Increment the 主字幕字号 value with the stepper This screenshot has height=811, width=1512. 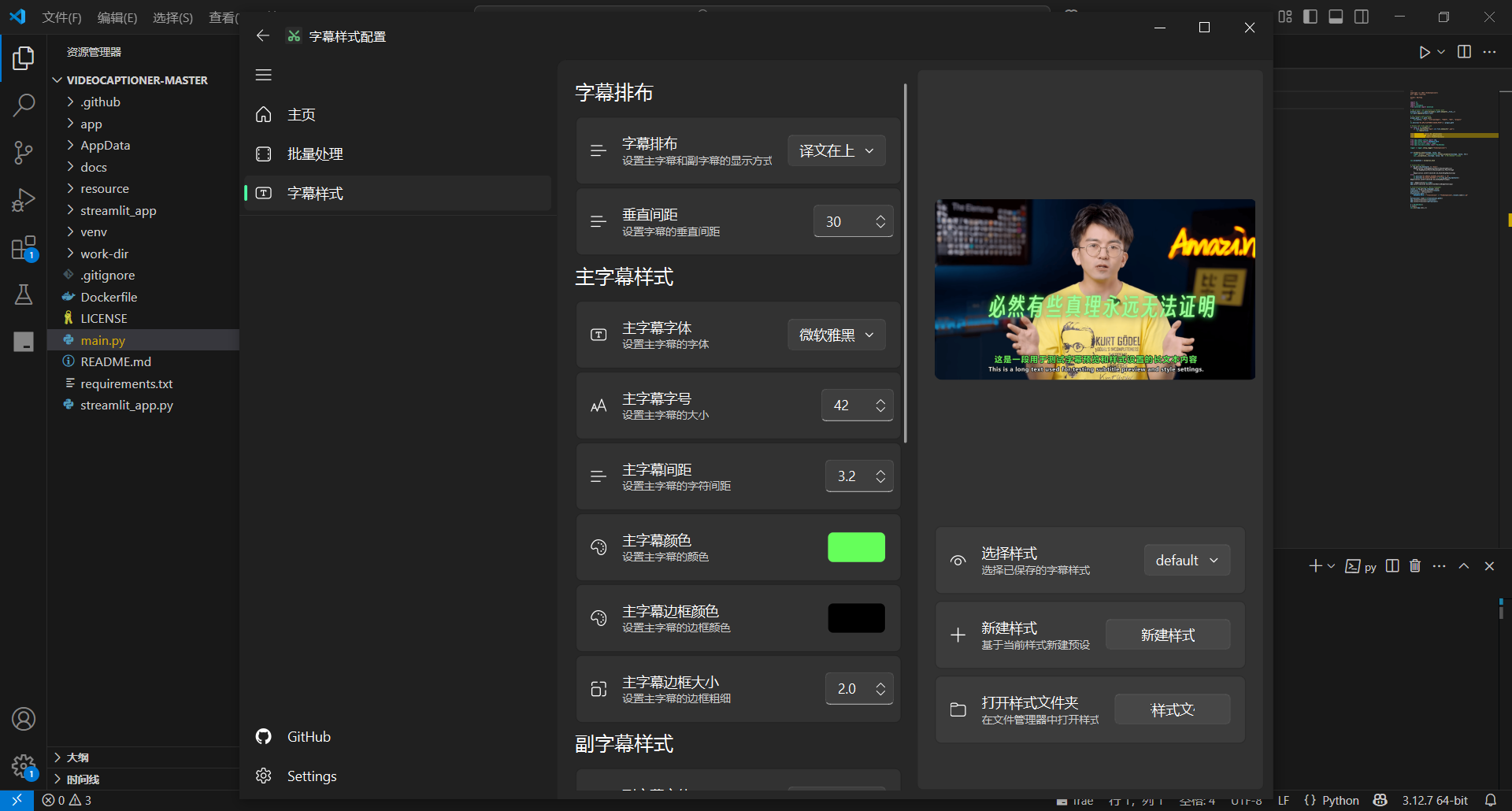click(880, 399)
